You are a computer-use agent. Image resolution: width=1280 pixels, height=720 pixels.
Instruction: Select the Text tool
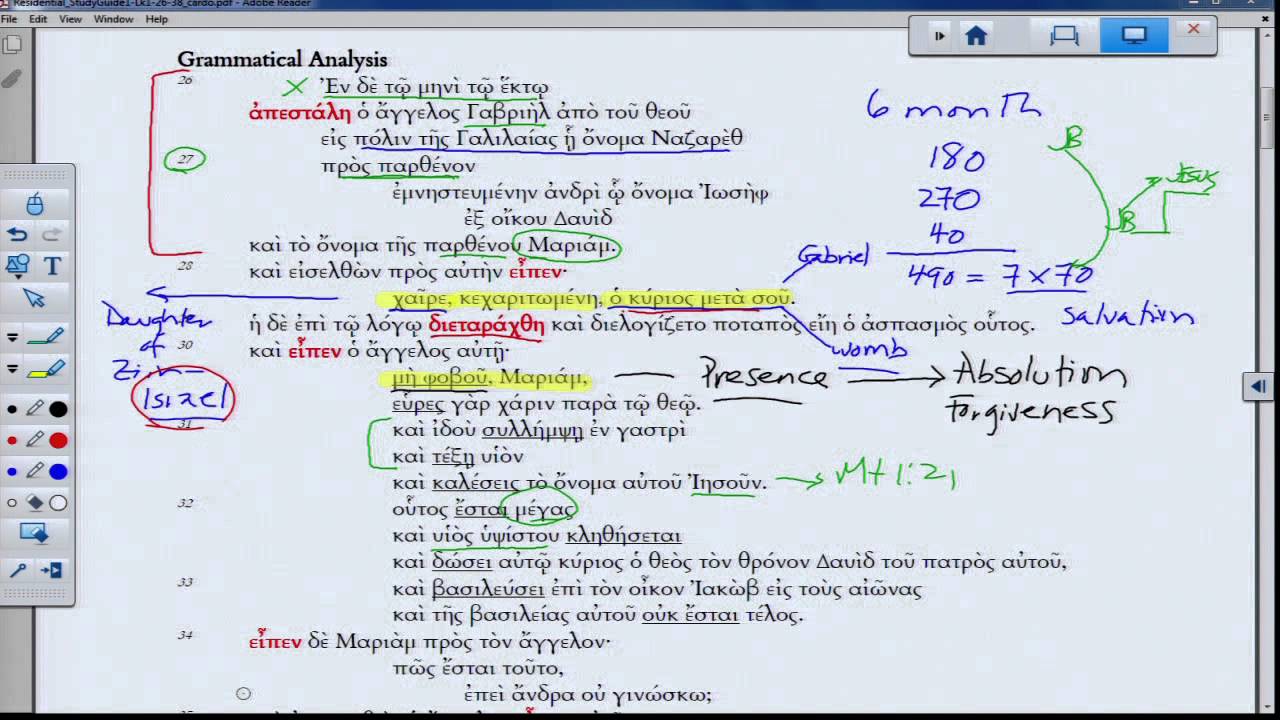[x=52, y=266]
